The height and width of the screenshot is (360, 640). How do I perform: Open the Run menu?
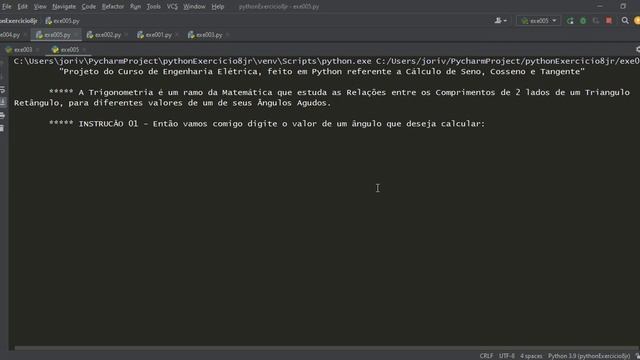[135, 7]
